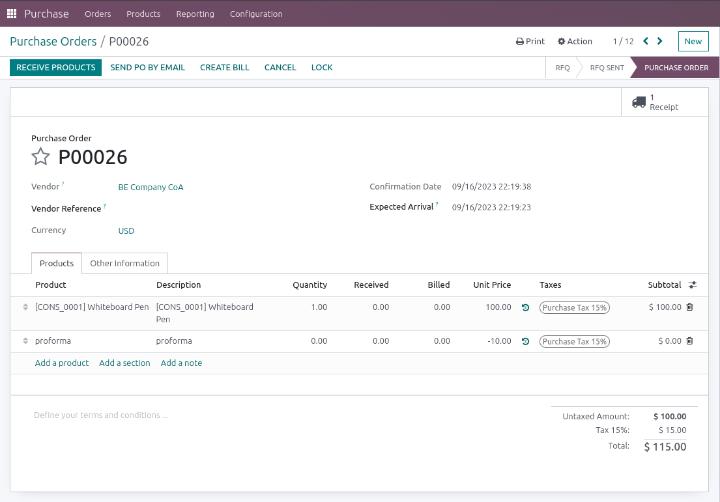Click the terms and conditions field
This screenshot has width=720, height=502.
pyautogui.click(x=101, y=415)
